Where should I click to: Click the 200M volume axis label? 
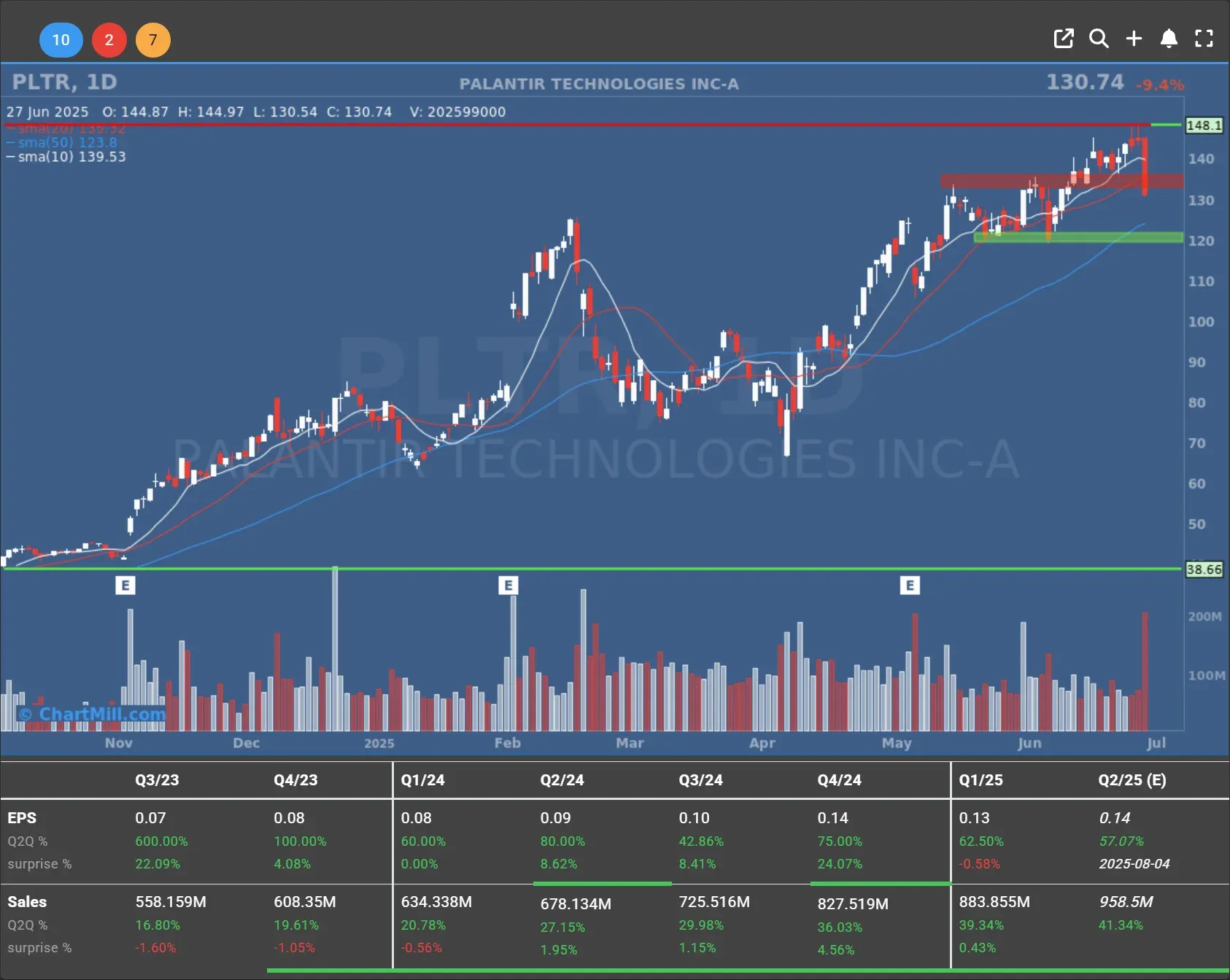(x=1204, y=617)
